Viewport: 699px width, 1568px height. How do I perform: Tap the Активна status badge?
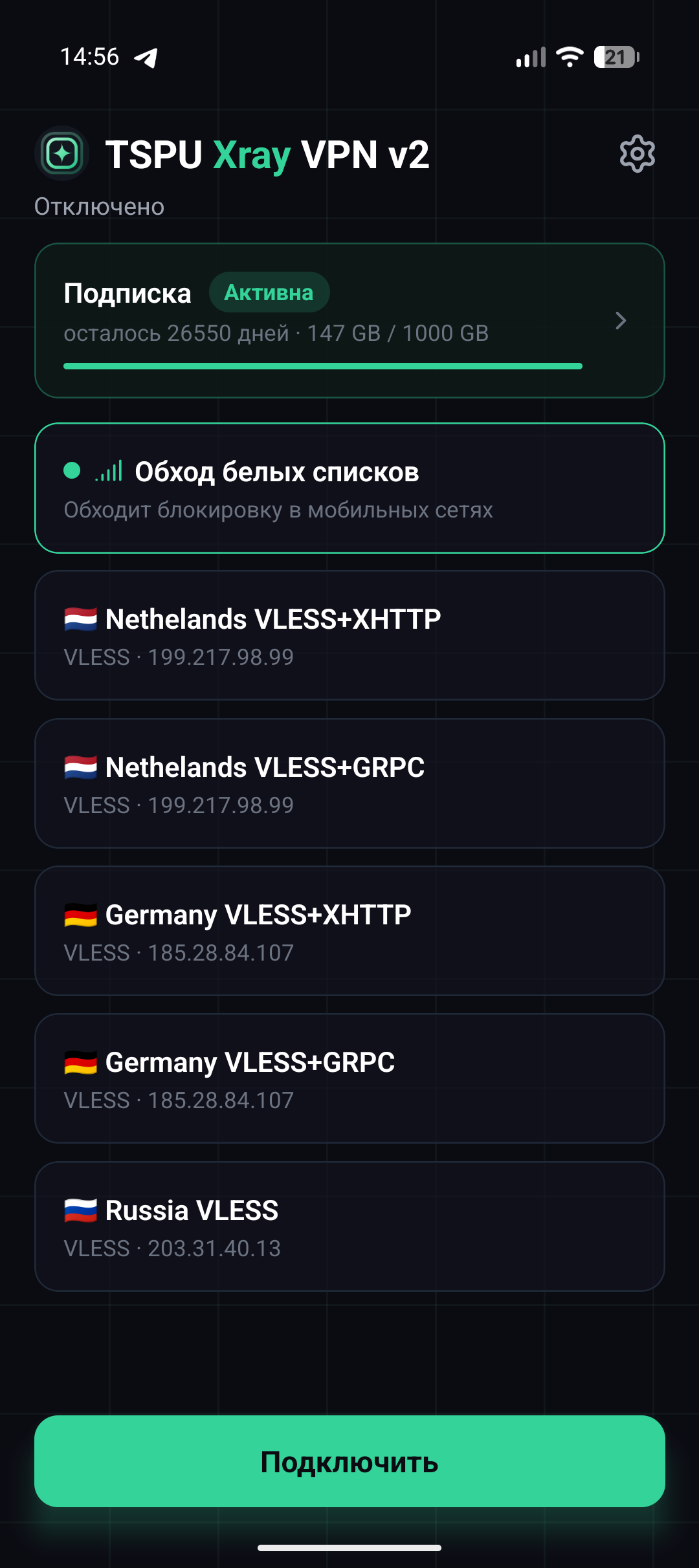click(x=269, y=292)
